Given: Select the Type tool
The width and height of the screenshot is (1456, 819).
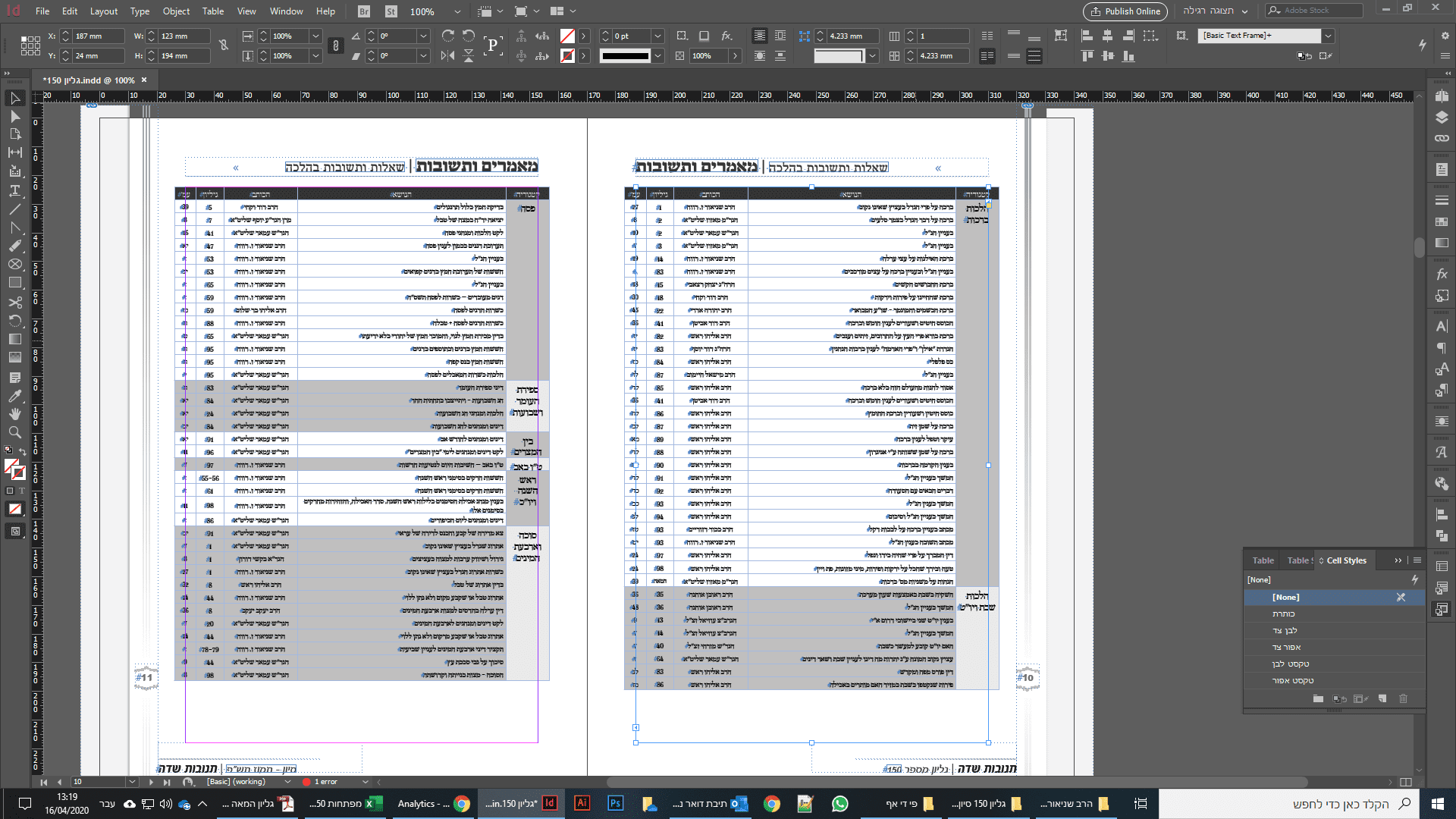Looking at the screenshot, I should (x=14, y=190).
